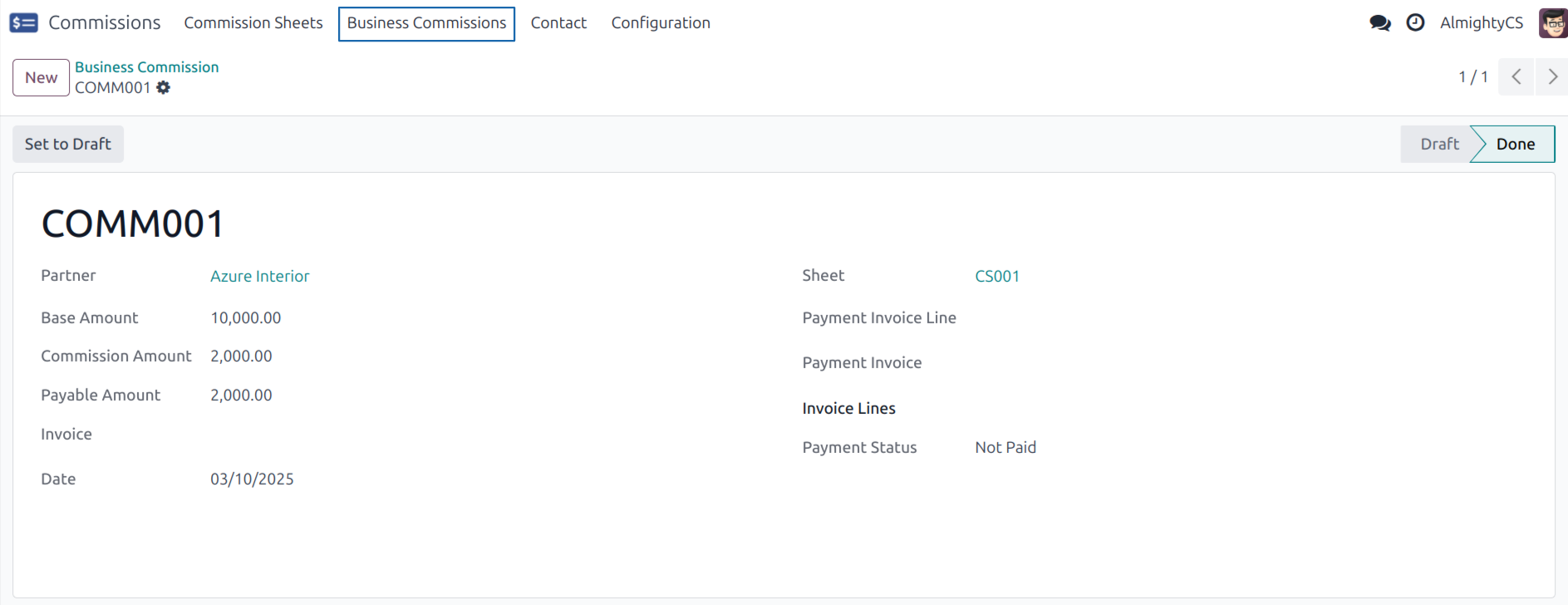Click the user avatar picture
The height and width of the screenshot is (605, 1568).
click(x=1552, y=22)
